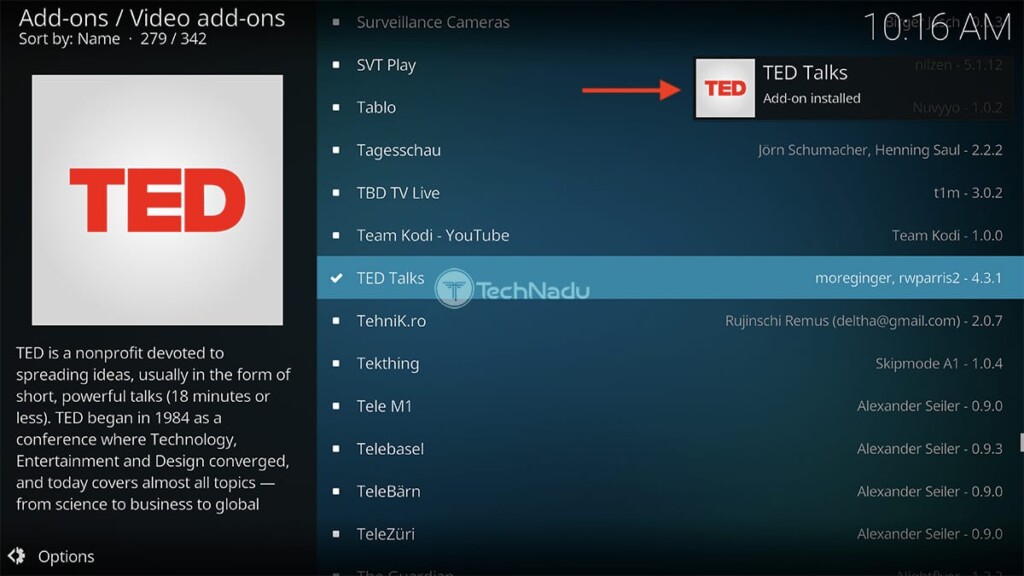Click the 279 / 342 item counter

[x=173, y=39]
